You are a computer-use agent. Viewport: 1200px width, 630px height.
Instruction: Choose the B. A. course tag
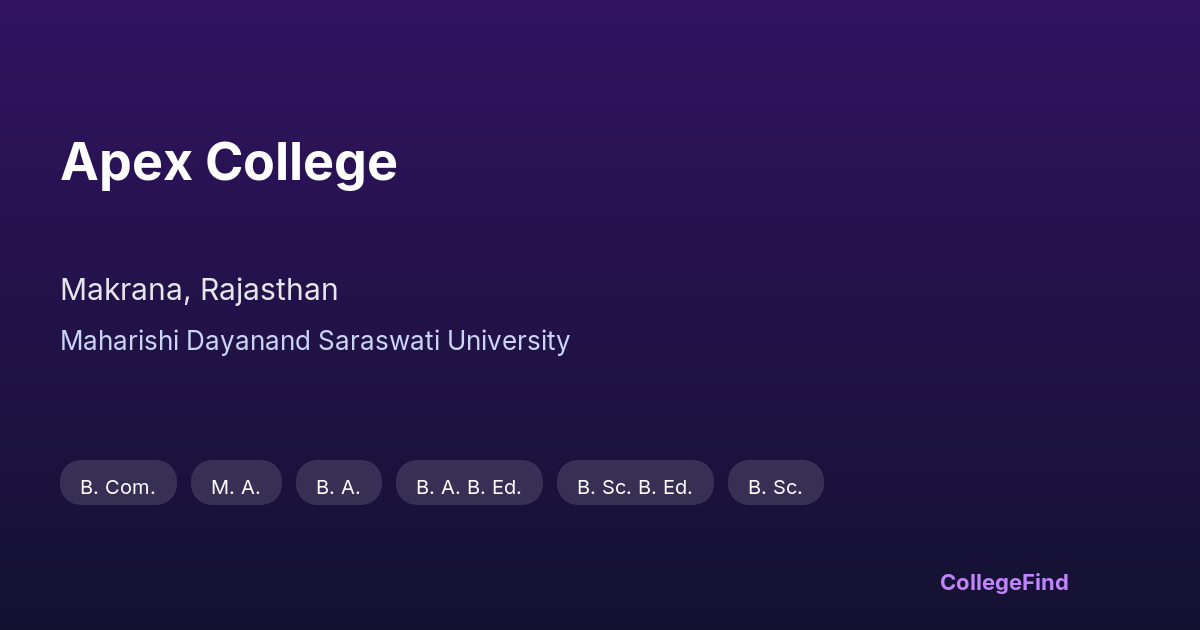[x=338, y=483]
